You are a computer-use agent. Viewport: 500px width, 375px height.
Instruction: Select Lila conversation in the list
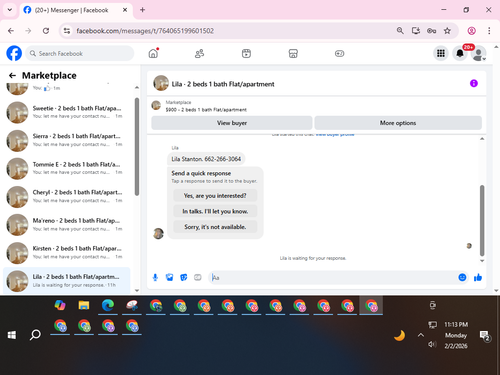pos(67,281)
